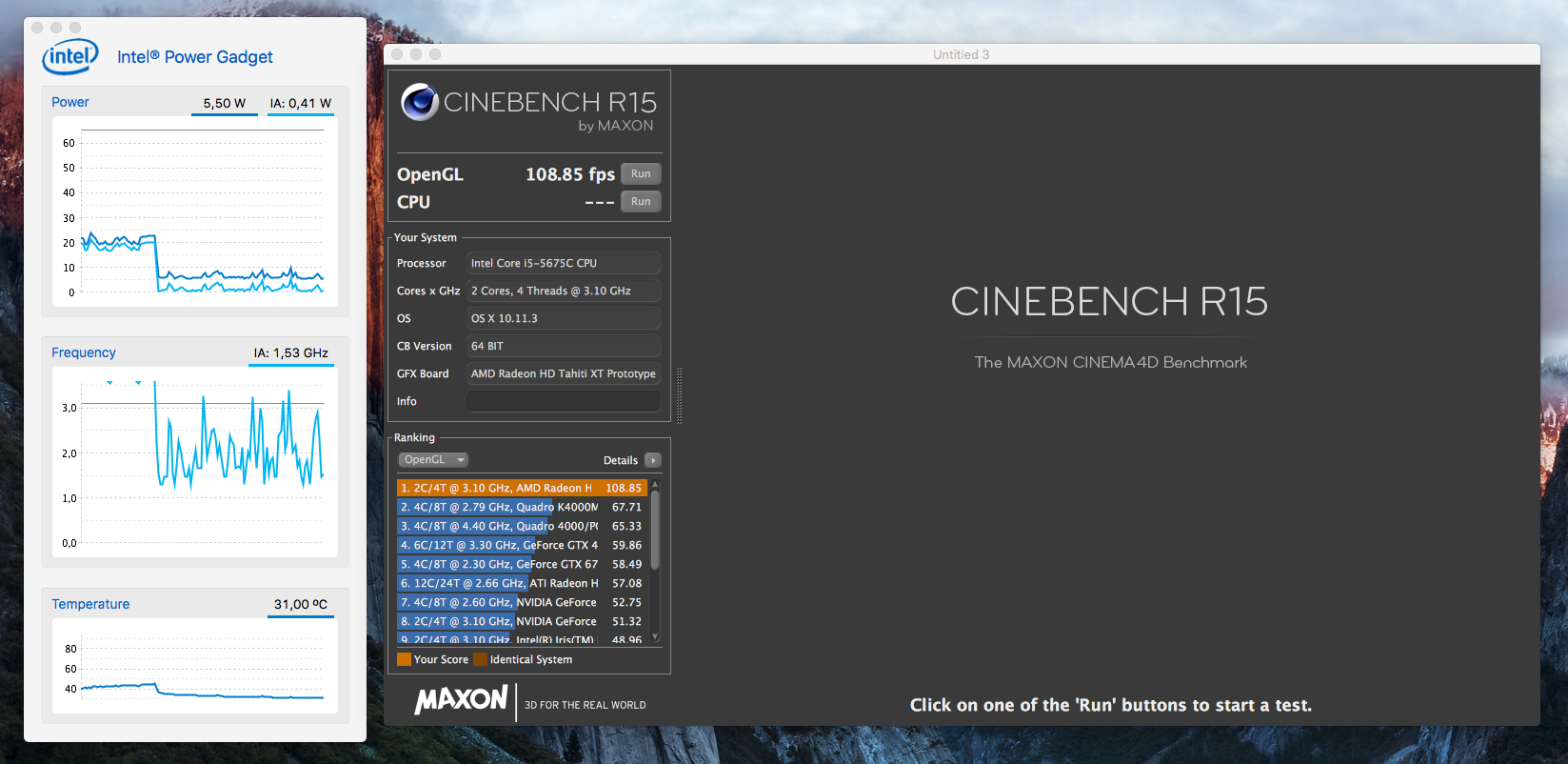Viewport: 1568px width, 764px height.
Task: Click the ranking list scroll-up arrow
Action: 655,486
